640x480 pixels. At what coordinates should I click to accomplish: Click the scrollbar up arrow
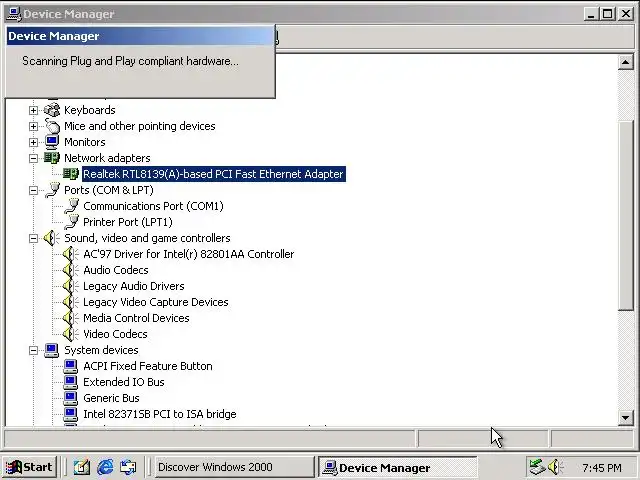(x=625, y=62)
